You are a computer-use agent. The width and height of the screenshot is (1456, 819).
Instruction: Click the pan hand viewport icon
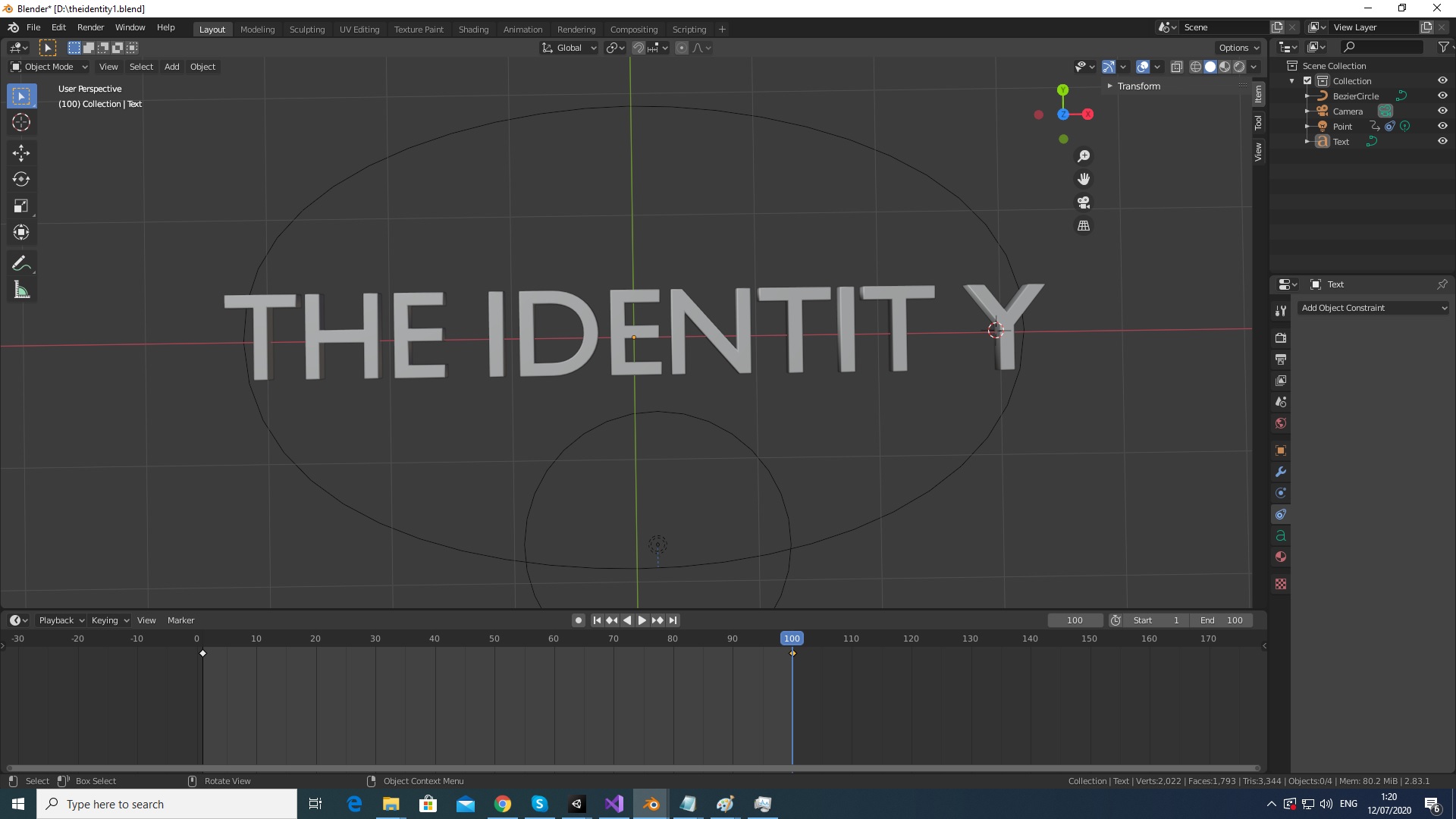1084,179
